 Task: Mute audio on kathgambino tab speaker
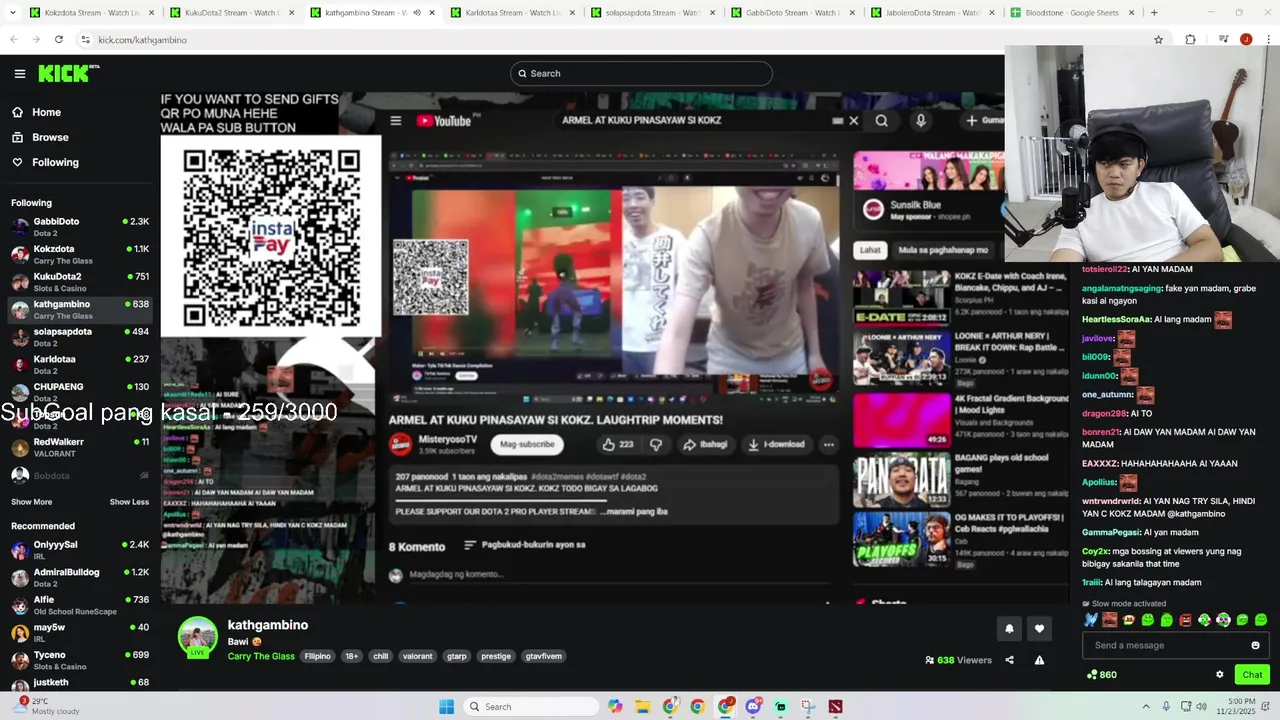pos(417,13)
